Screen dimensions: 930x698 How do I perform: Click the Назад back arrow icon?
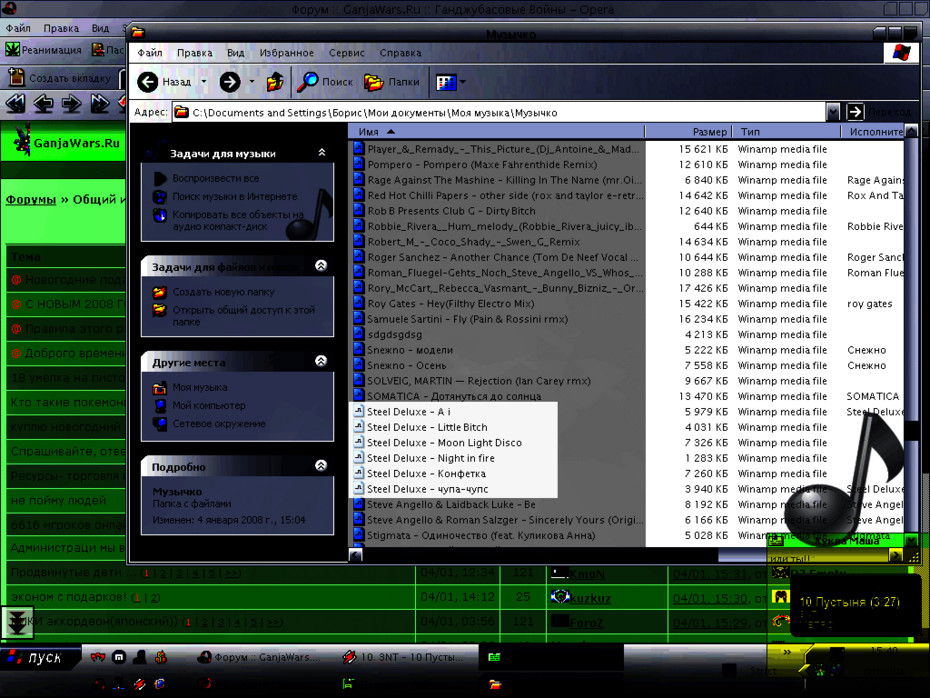click(148, 82)
